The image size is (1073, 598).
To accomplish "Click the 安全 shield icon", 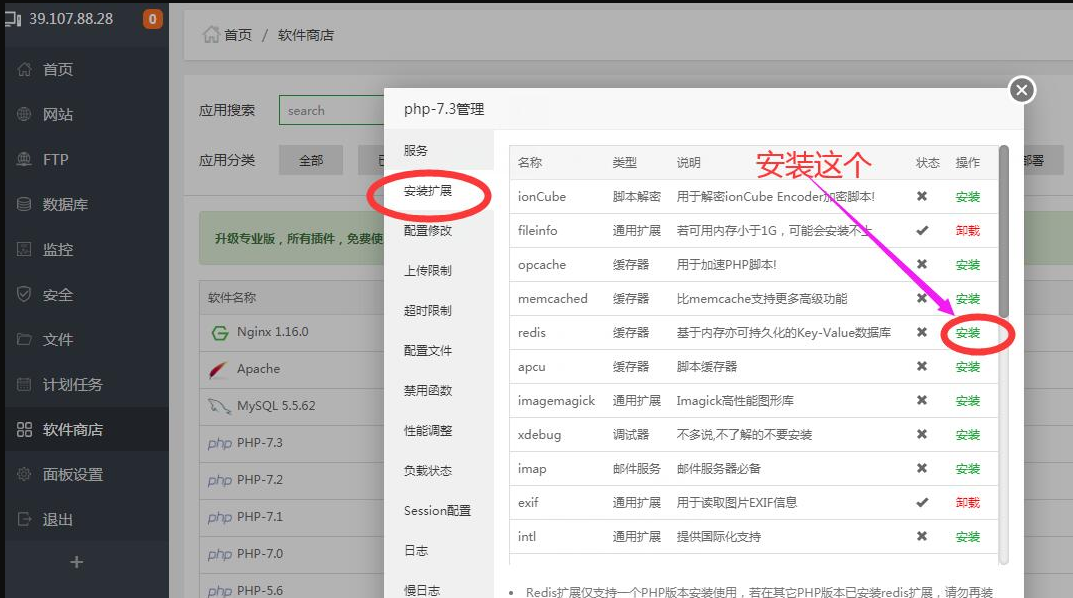I will click(24, 295).
